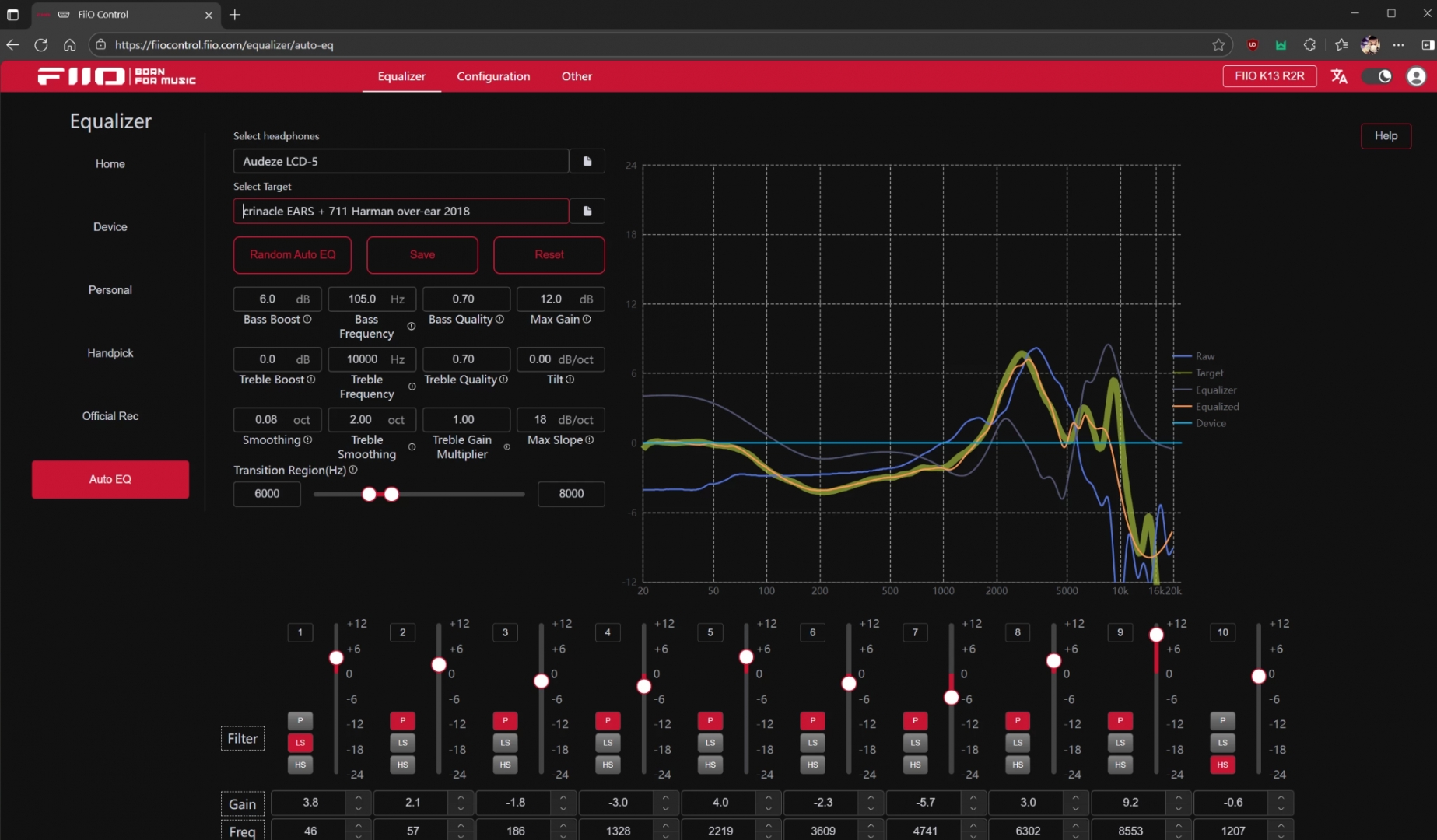Viewport: 1437px width, 840px height.
Task: Decrease band 9 gain with down arrow
Action: 1178,808
